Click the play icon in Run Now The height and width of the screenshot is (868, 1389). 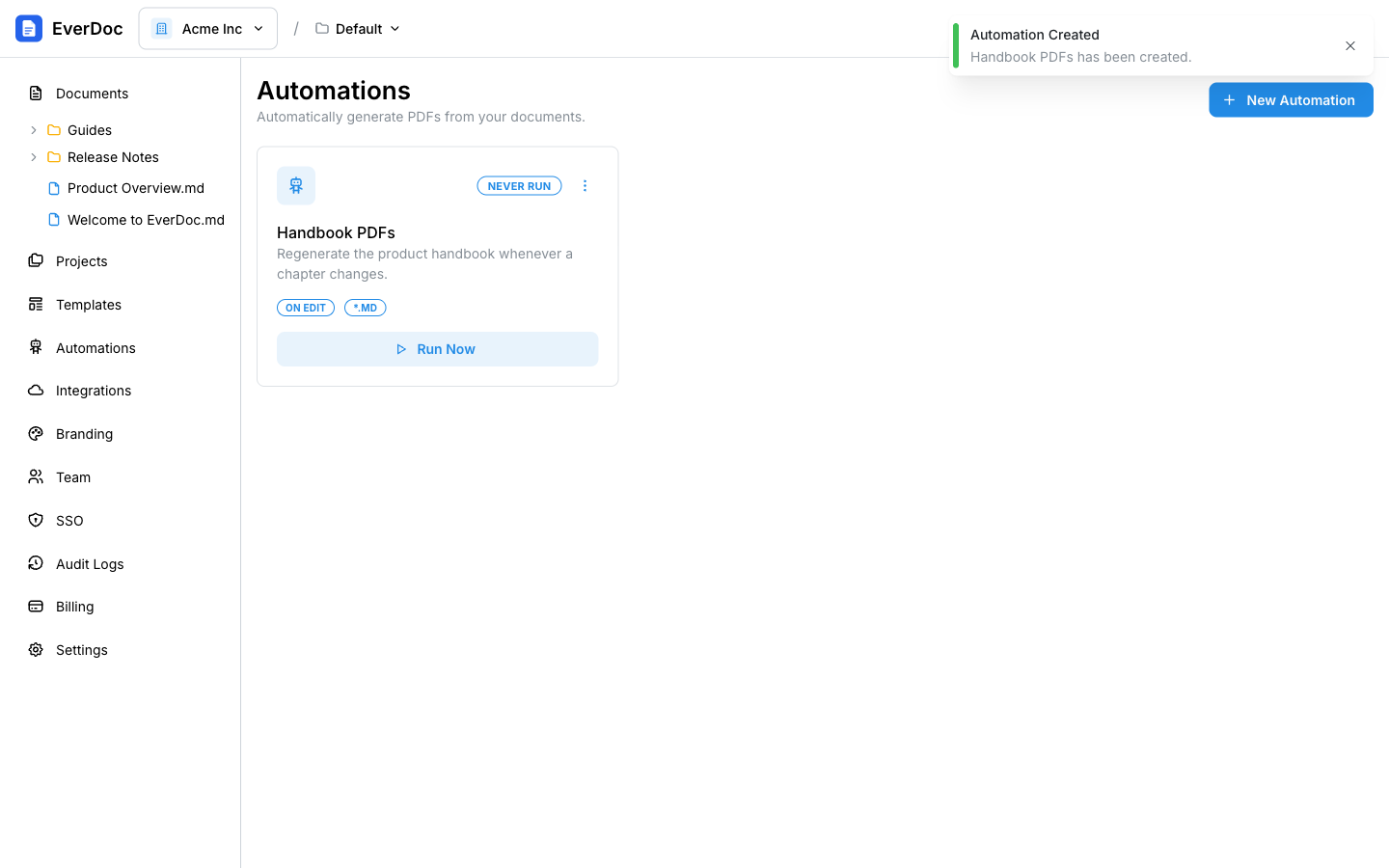point(401,349)
